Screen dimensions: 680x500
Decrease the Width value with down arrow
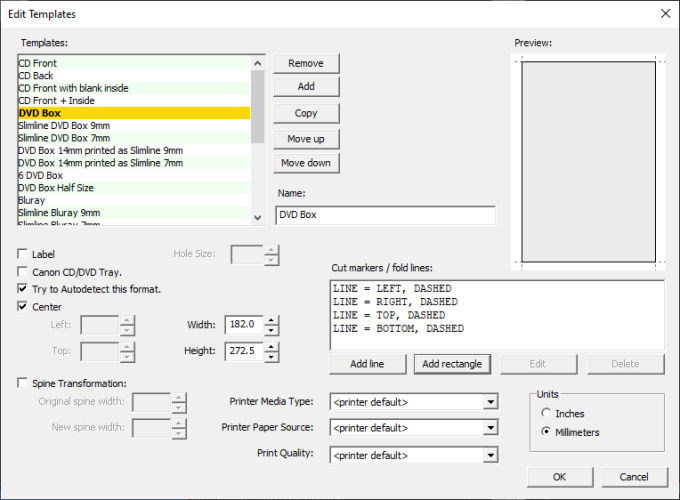(271, 330)
